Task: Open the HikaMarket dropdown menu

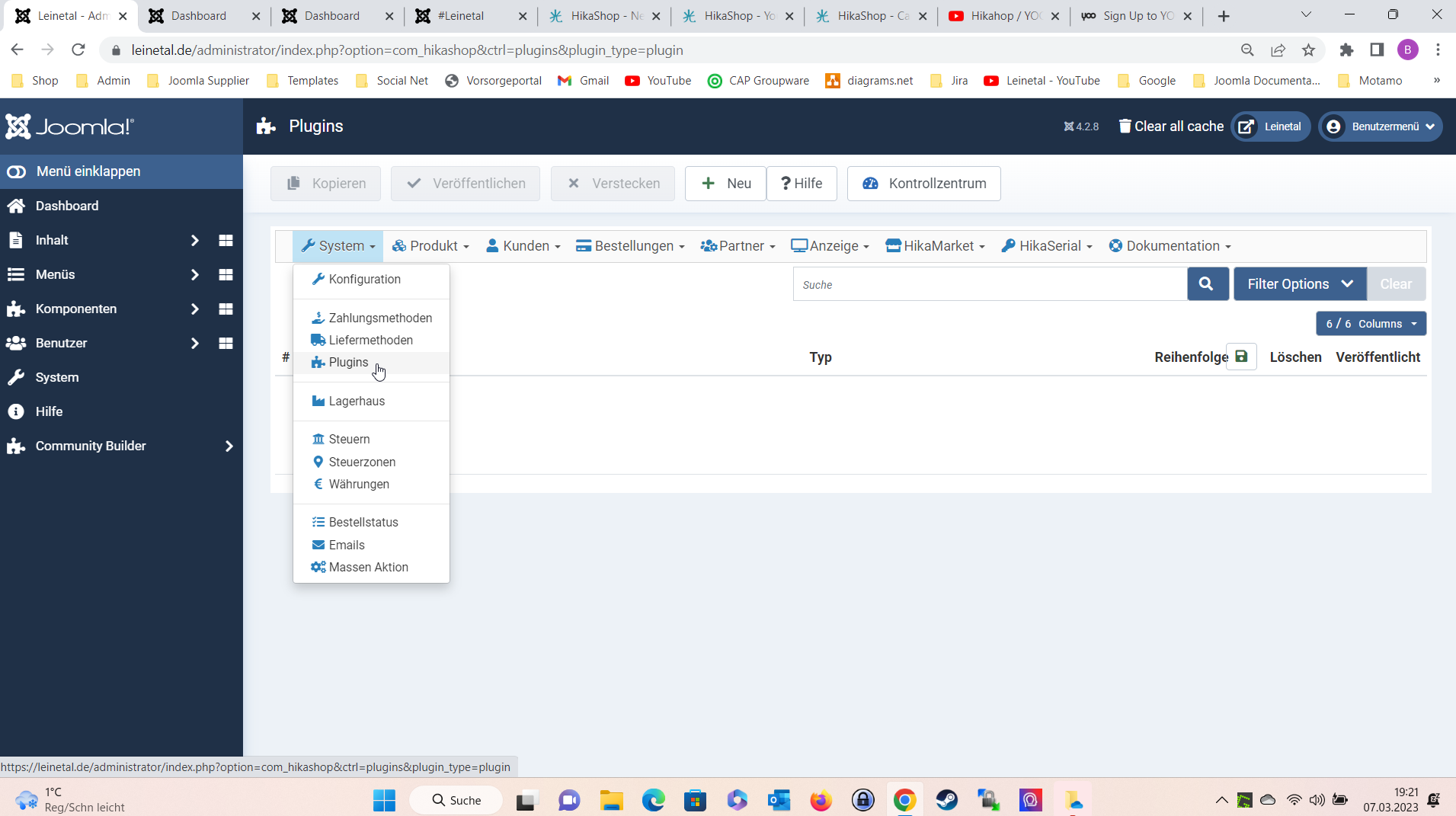Action: click(x=936, y=246)
